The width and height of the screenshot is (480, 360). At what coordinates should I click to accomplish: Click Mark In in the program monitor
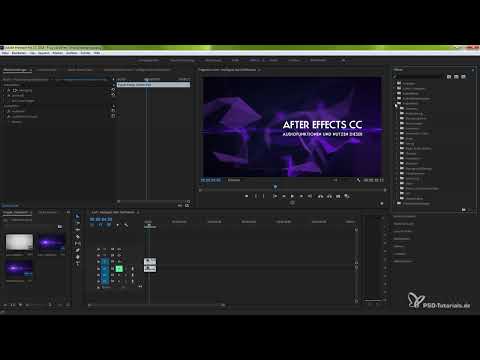[x=256, y=196]
